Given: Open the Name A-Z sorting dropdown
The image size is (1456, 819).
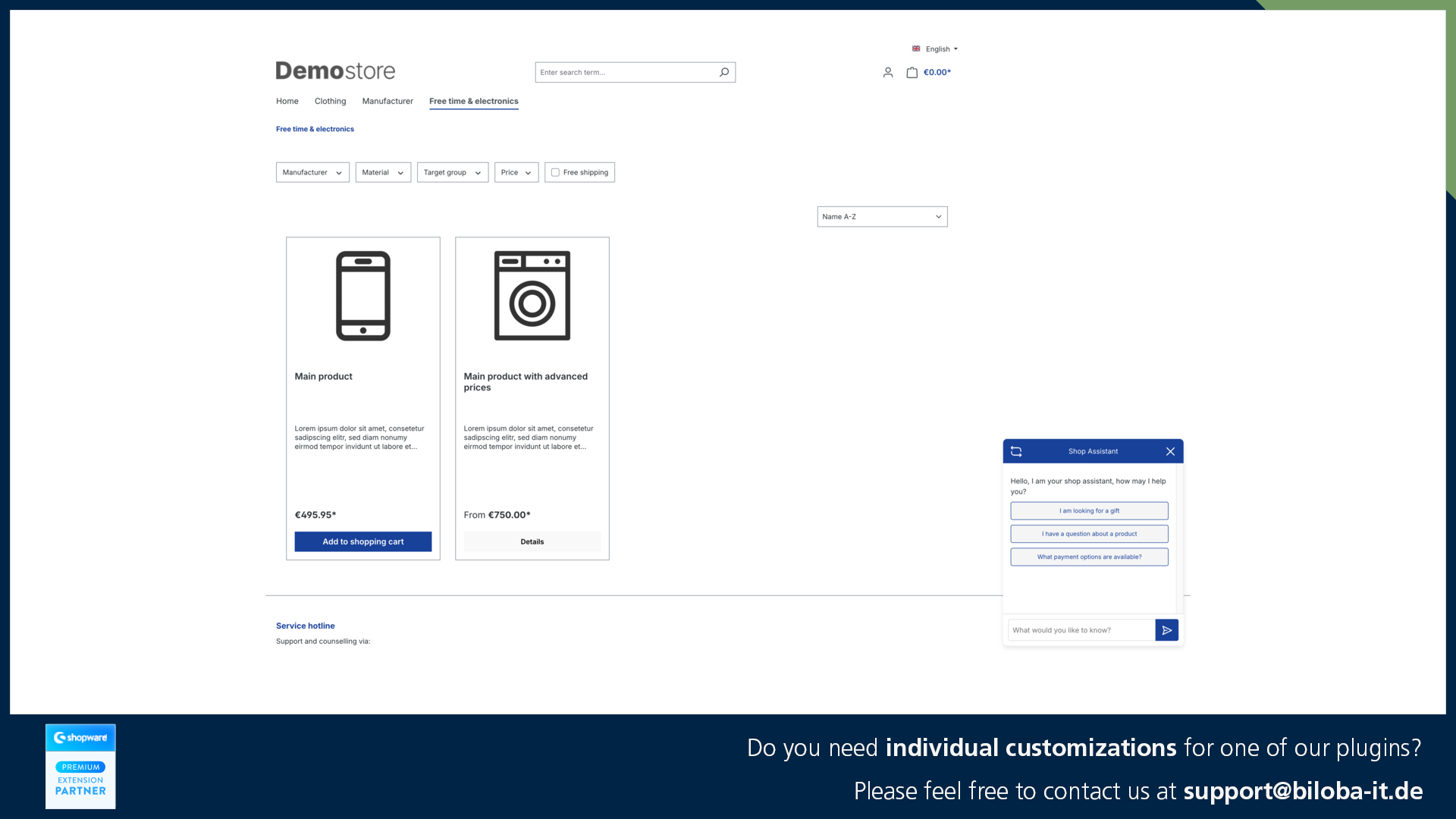Looking at the screenshot, I should click(882, 217).
